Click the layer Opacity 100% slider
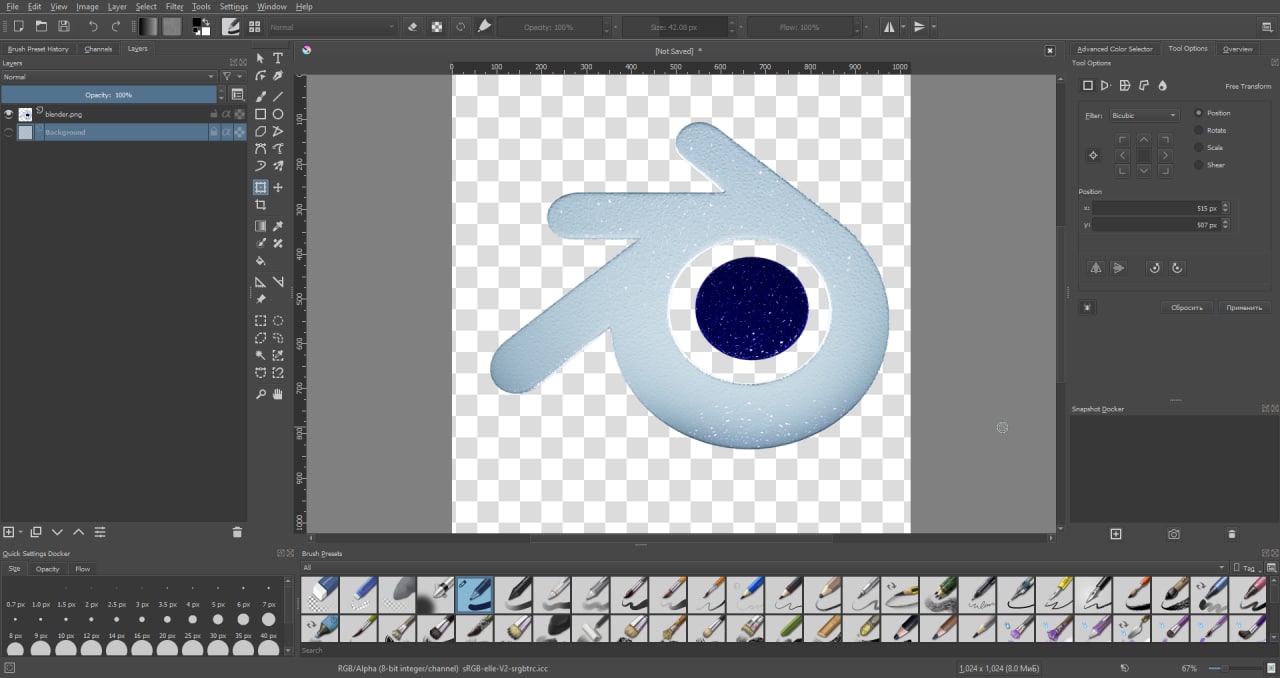Viewport: 1280px width, 678px height. pos(108,94)
